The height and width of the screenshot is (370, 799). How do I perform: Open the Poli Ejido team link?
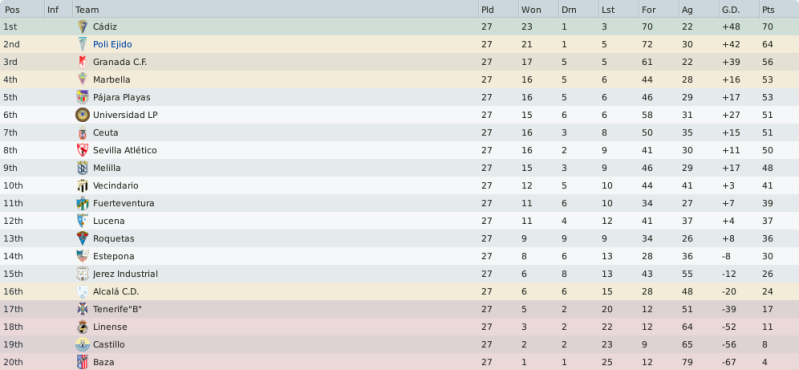pyautogui.click(x=112, y=44)
